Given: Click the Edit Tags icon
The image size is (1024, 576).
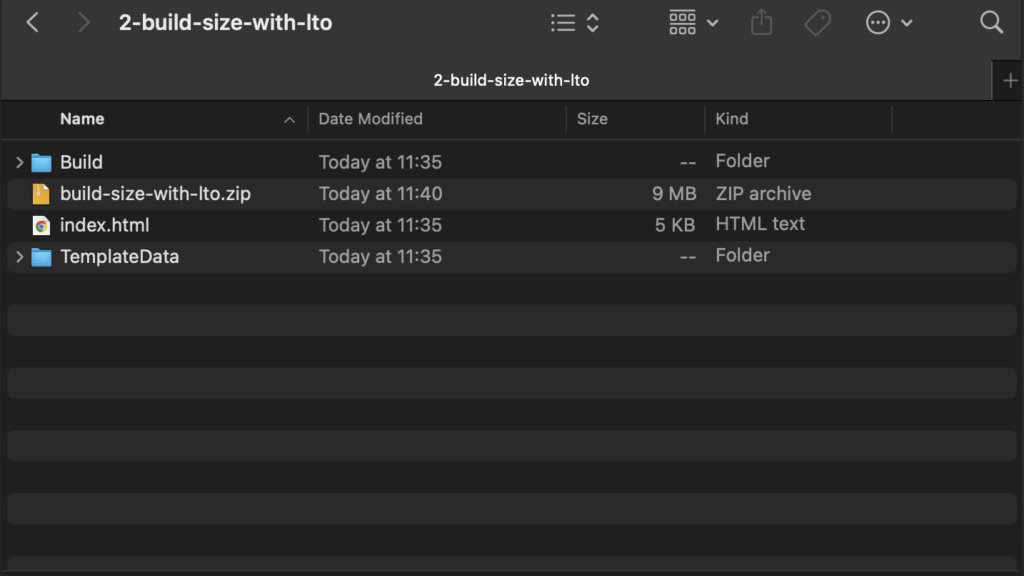Looking at the screenshot, I should (x=818, y=23).
